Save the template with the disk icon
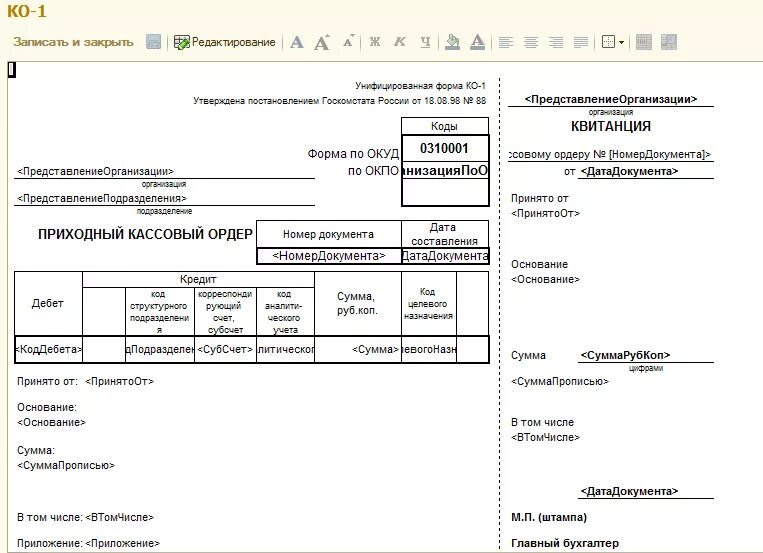763x553 pixels. (x=153, y=42)
